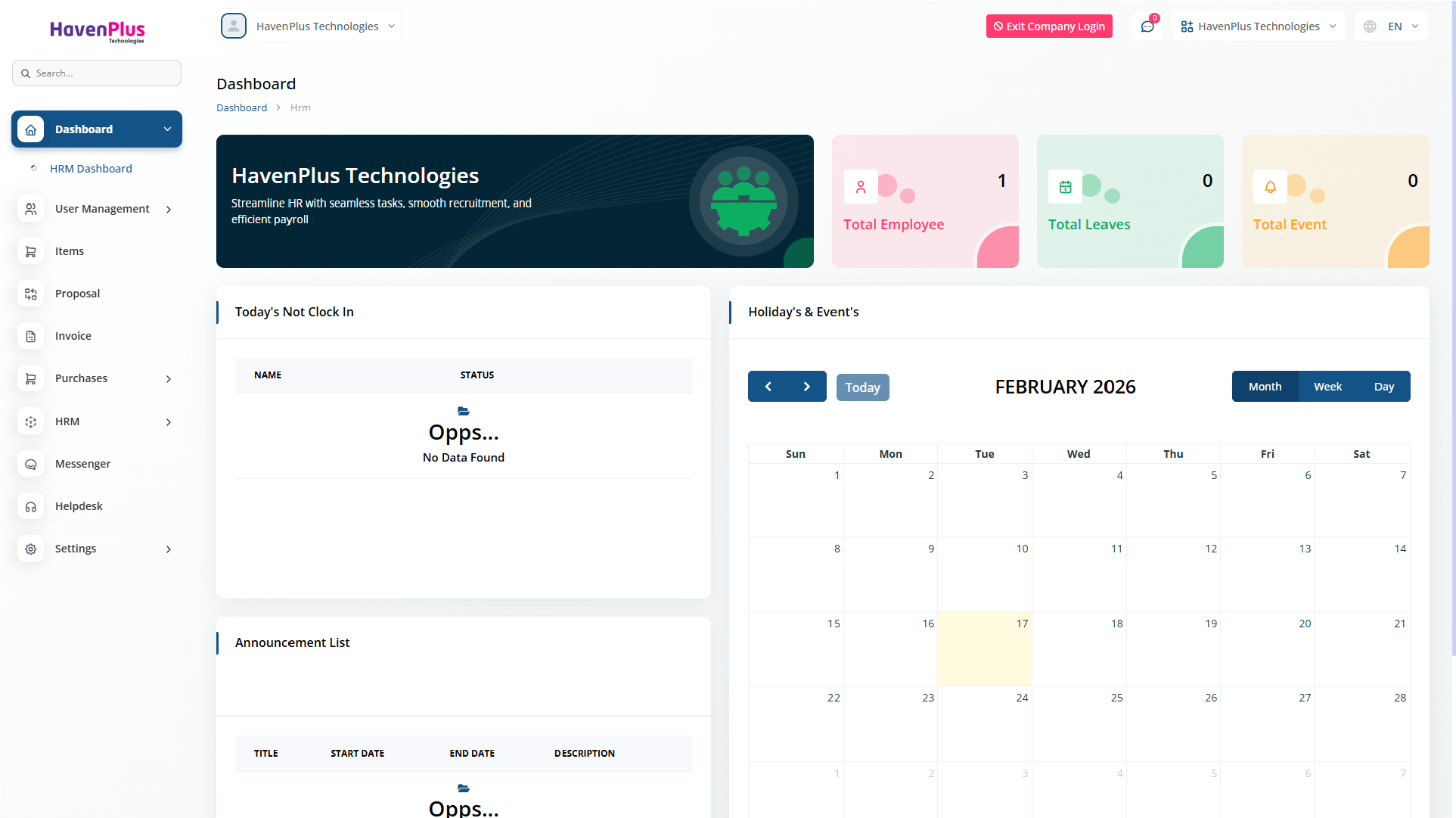Click the Items cart icon
This screenshot has width=1456, height=818.
pyautogui.click(x=31, y=251)
